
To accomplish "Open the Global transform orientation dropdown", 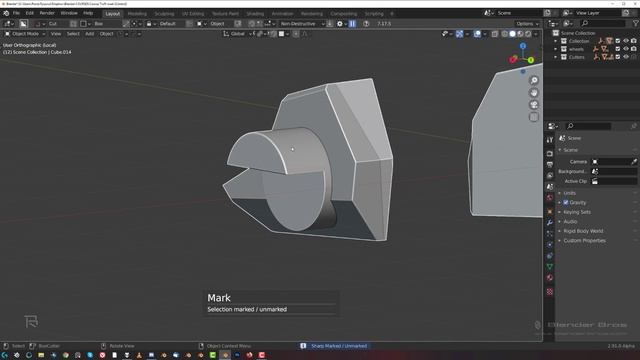I will click(237, 34).
